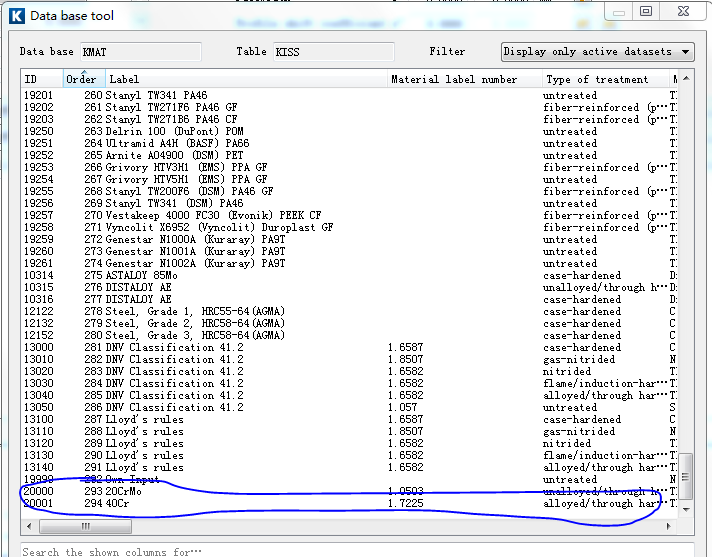Select Lloyd's rules row ID 13130
This screenshot has height=557, width=712.
[x=350, y=455]
